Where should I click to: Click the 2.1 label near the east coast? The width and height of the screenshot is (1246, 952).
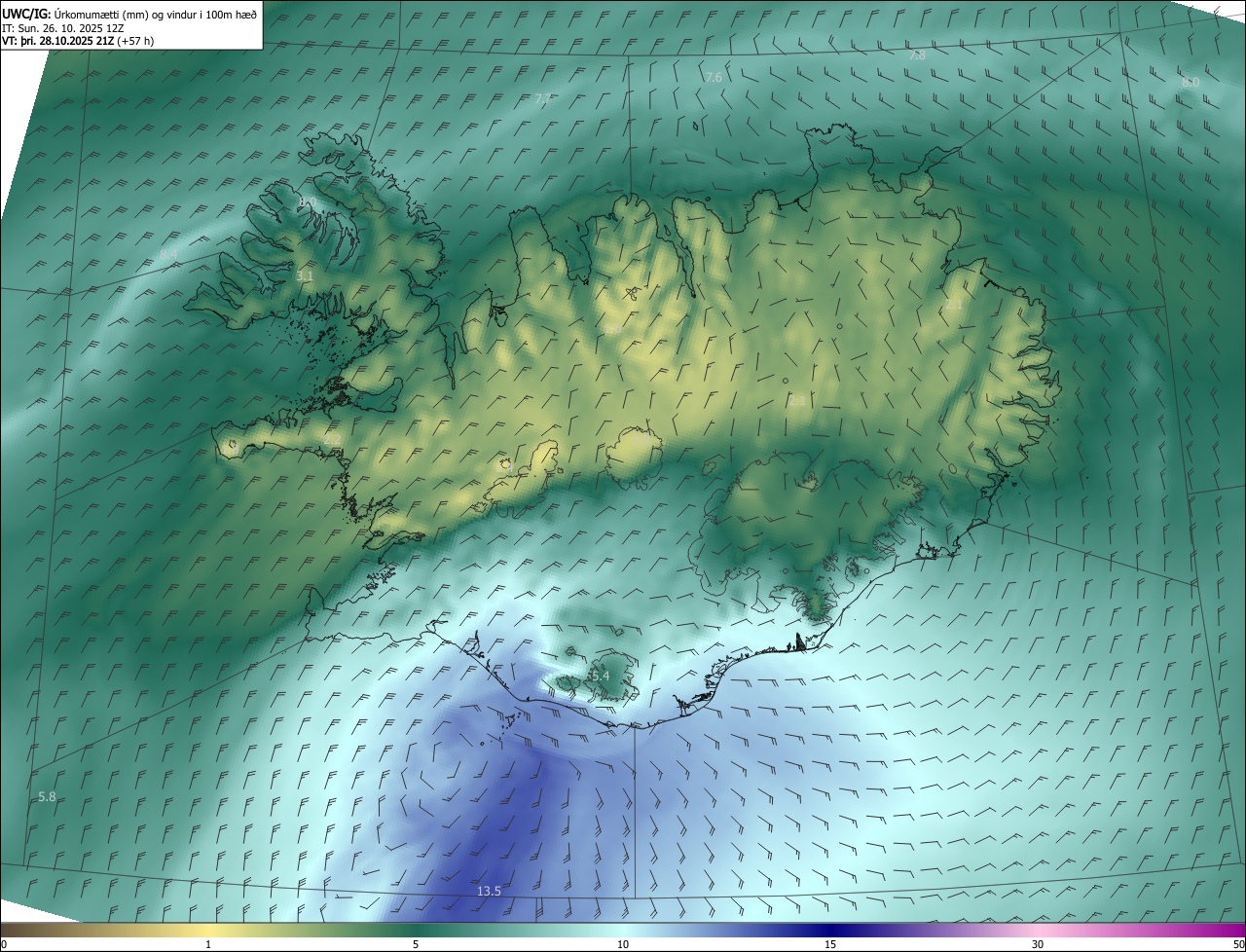click(x=954, y=305)
